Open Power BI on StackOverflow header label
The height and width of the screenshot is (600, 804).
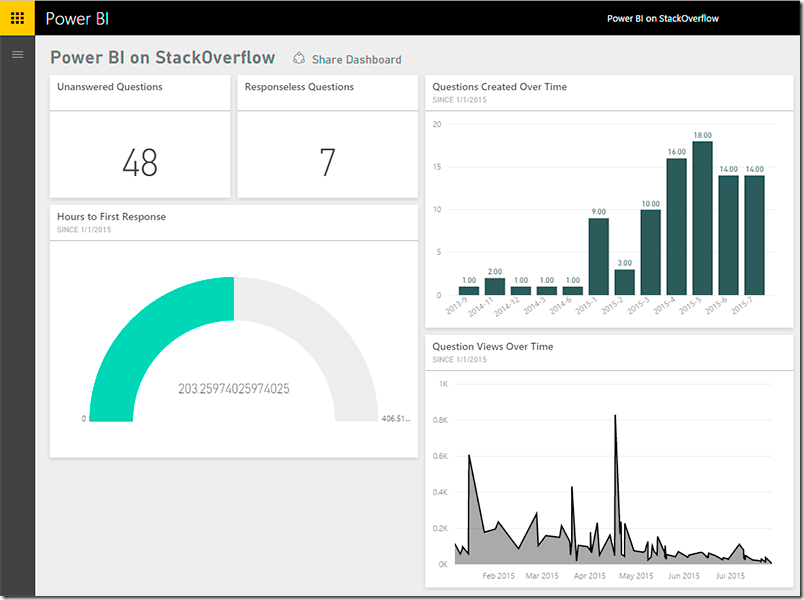pyautogui.click(x=662, y=18)
